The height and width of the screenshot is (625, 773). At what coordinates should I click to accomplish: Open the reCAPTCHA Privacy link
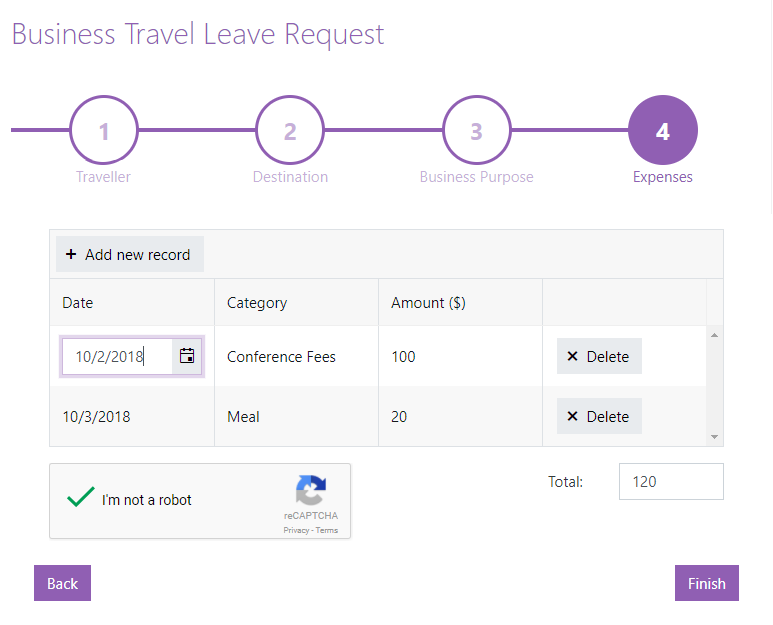click(x=295, y=530)
